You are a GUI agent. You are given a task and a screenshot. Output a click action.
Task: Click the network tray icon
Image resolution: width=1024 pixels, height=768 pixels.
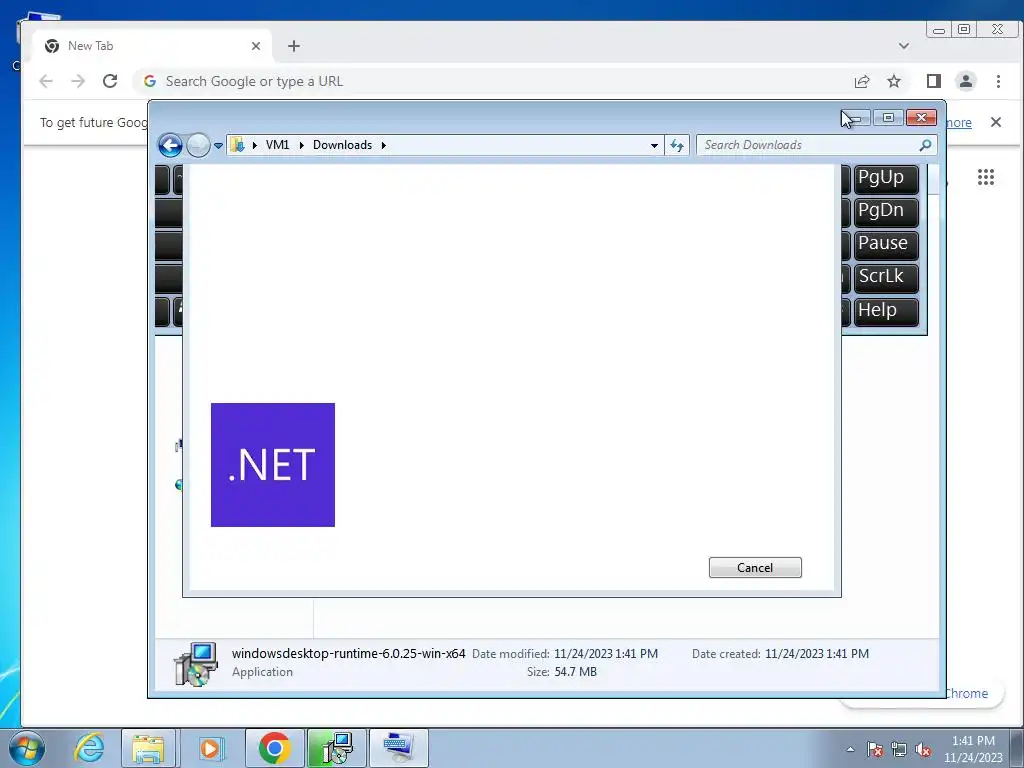[899, 749]
